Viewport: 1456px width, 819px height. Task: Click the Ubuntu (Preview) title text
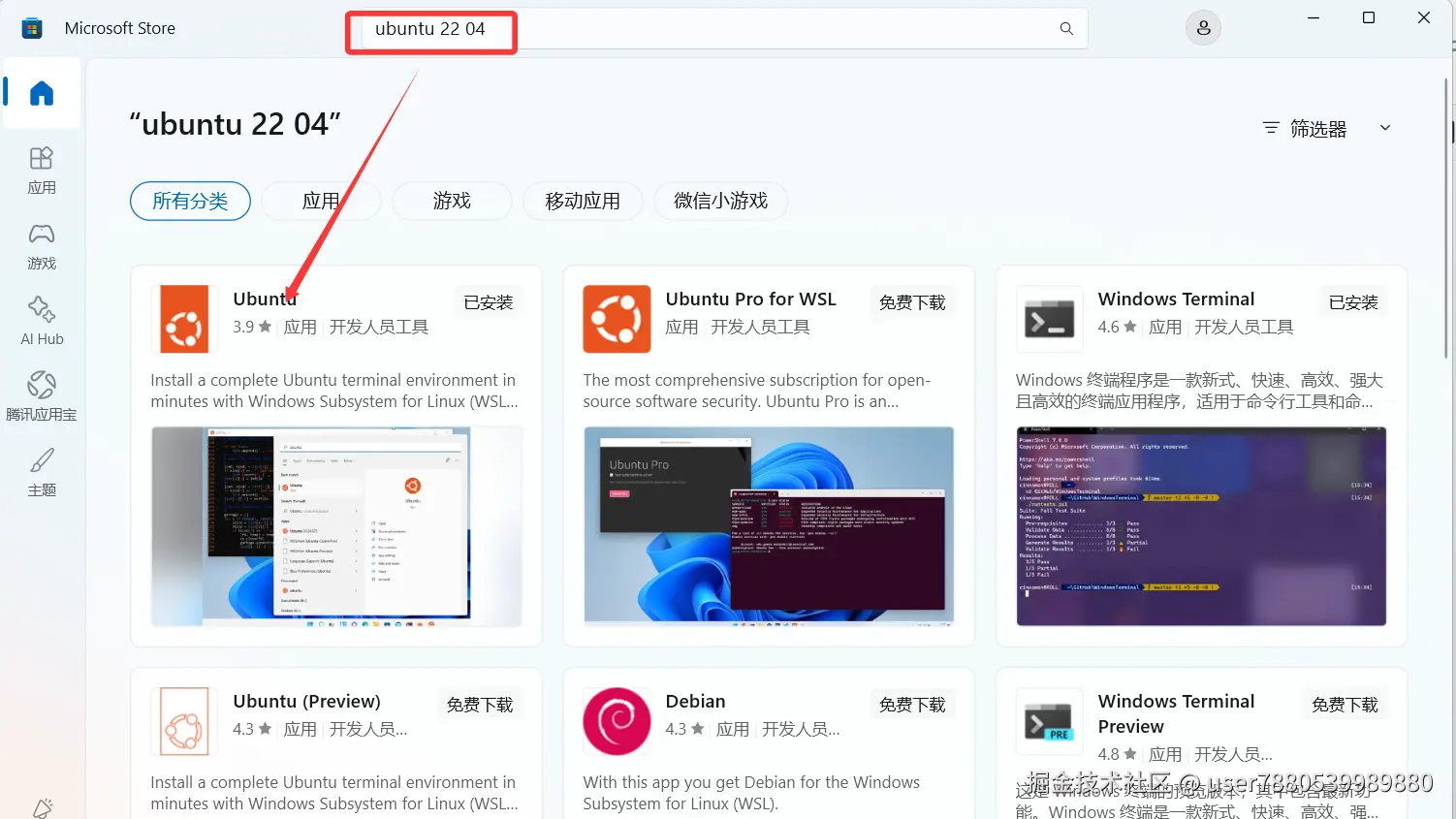306,702
